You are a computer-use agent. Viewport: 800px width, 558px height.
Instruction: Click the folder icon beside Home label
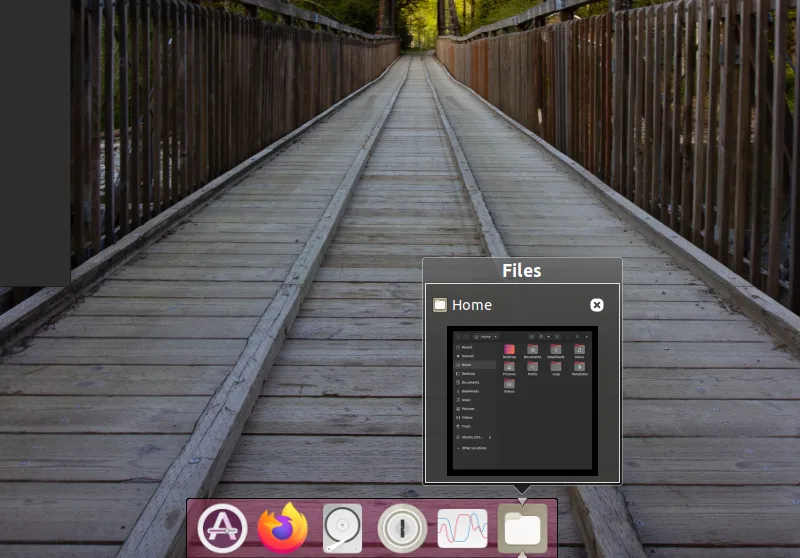(x=440, y=305)
